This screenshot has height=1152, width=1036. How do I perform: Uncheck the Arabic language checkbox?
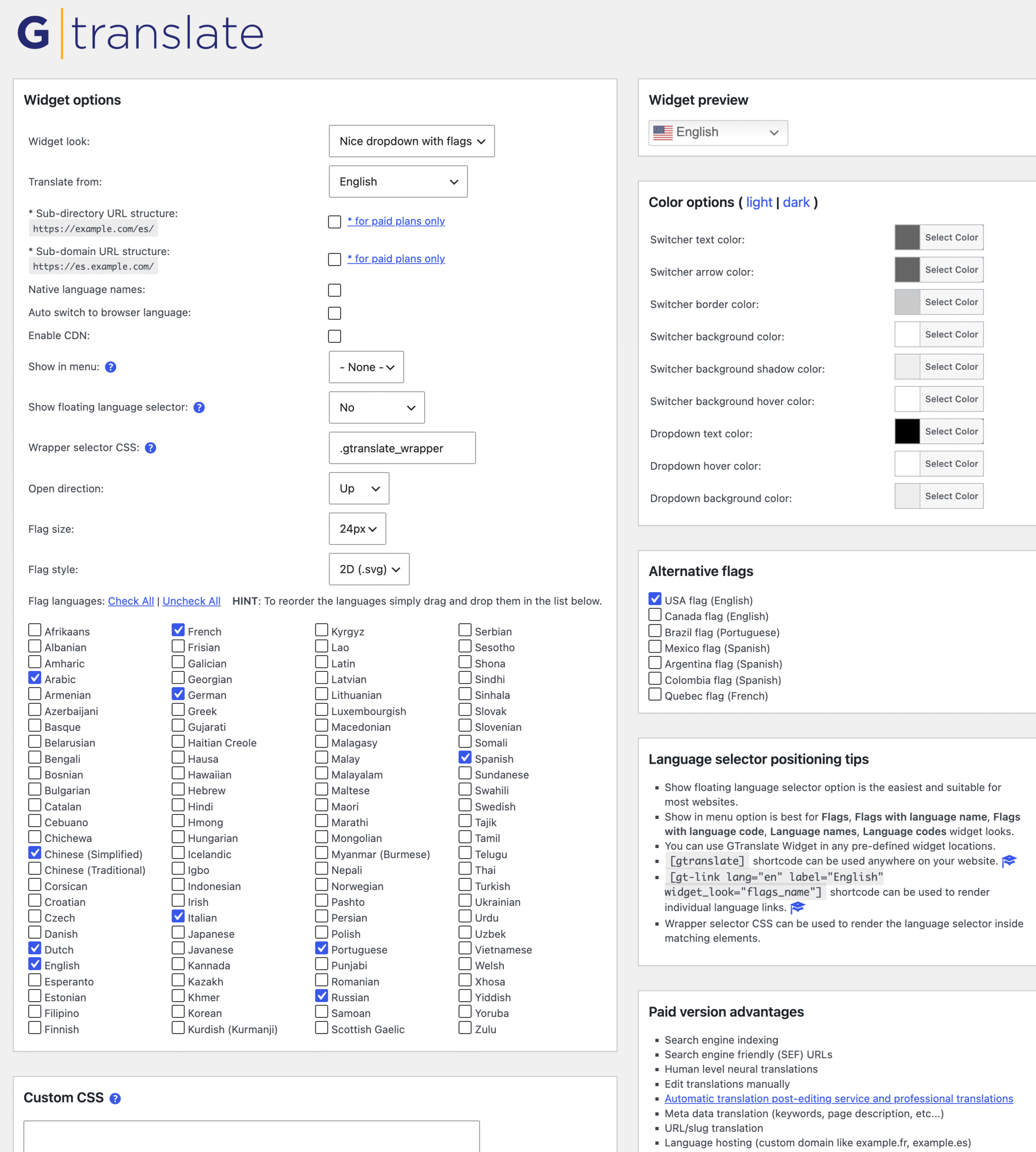(x=35, y=678)
